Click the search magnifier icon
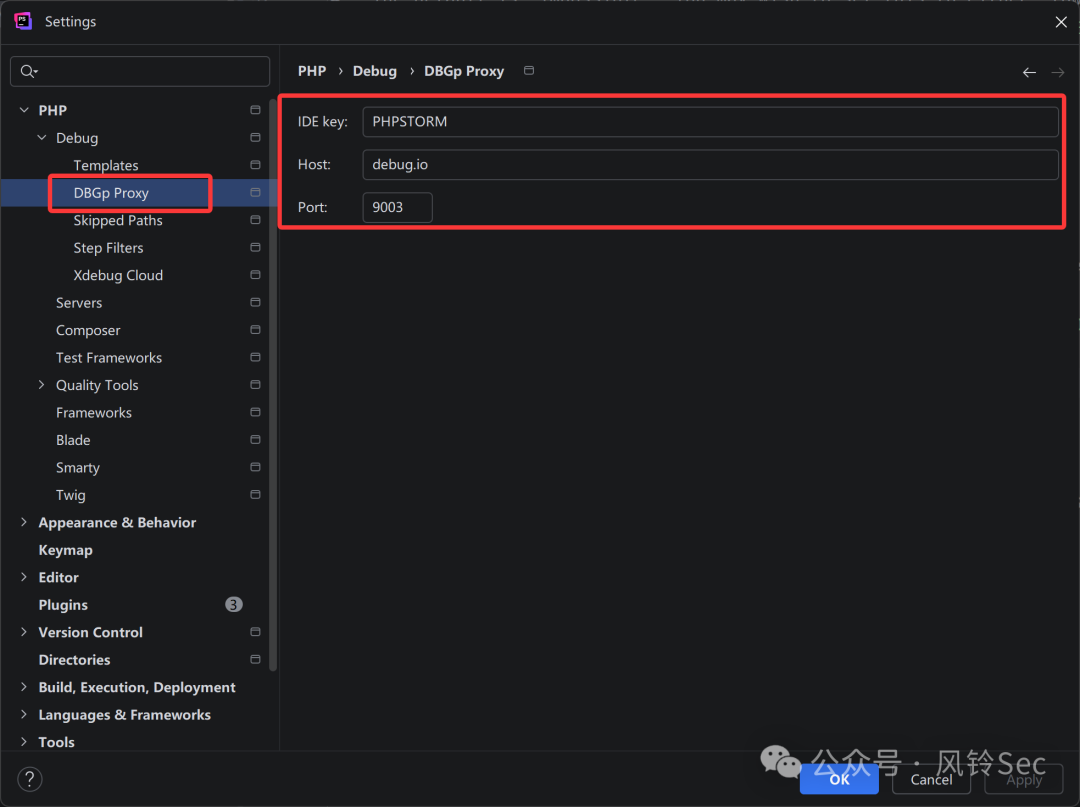Image resolution: width=1080 pixels, height=807 pixels. click(x=28, y=71)
